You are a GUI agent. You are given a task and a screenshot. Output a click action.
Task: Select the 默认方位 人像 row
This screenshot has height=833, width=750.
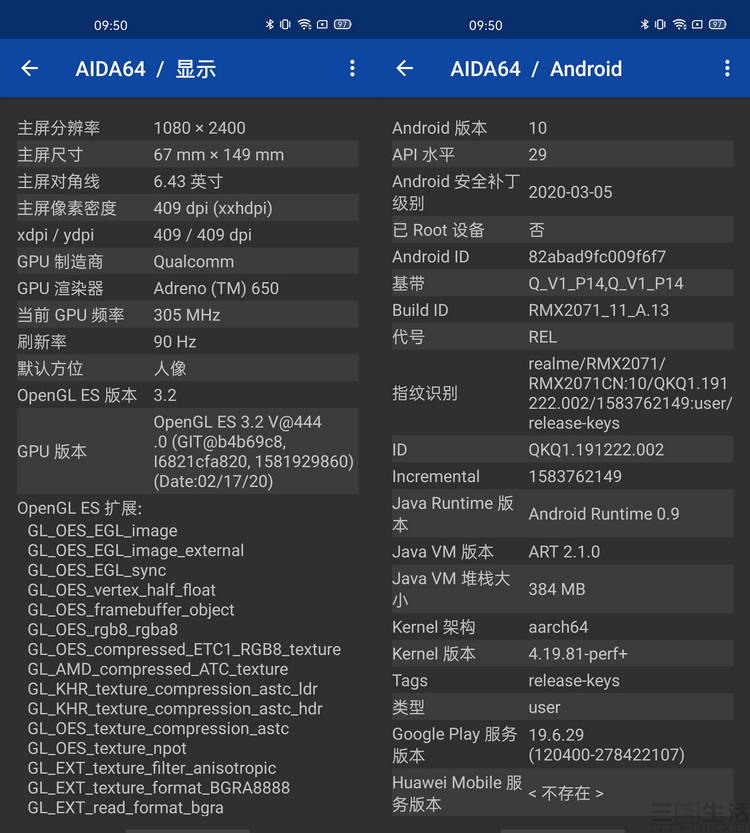coord(188,368)
